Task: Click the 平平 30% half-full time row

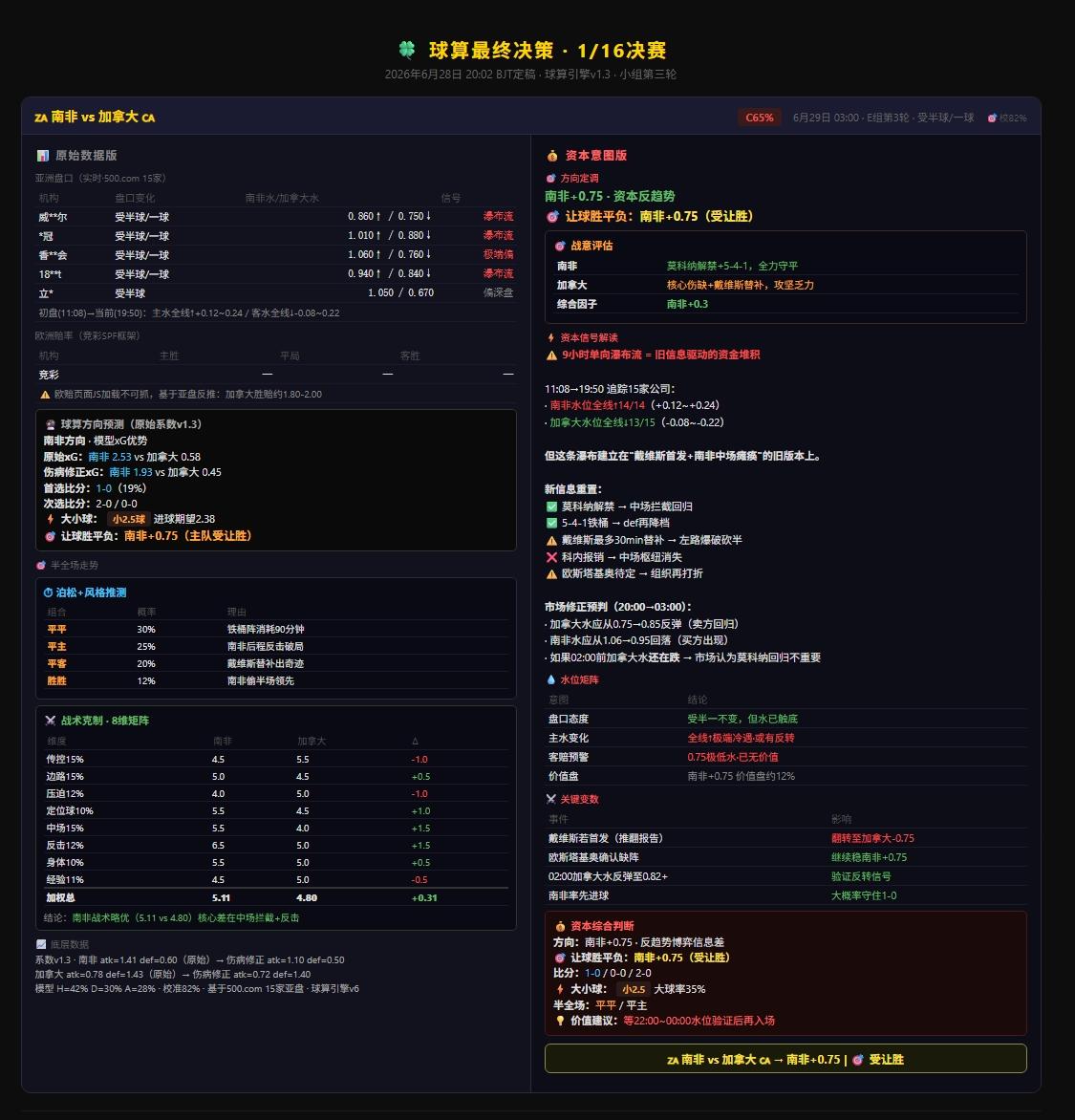Action: click(x=276, y=630)
